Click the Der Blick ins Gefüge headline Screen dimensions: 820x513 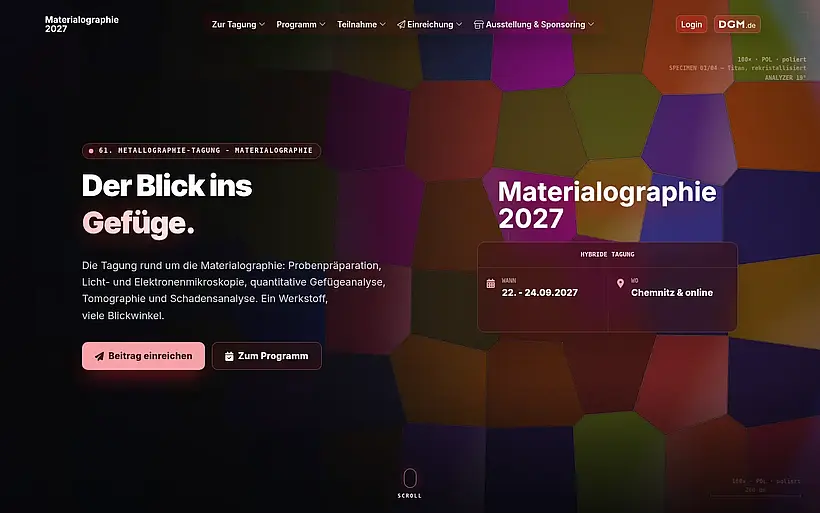[x=167, y=204]
